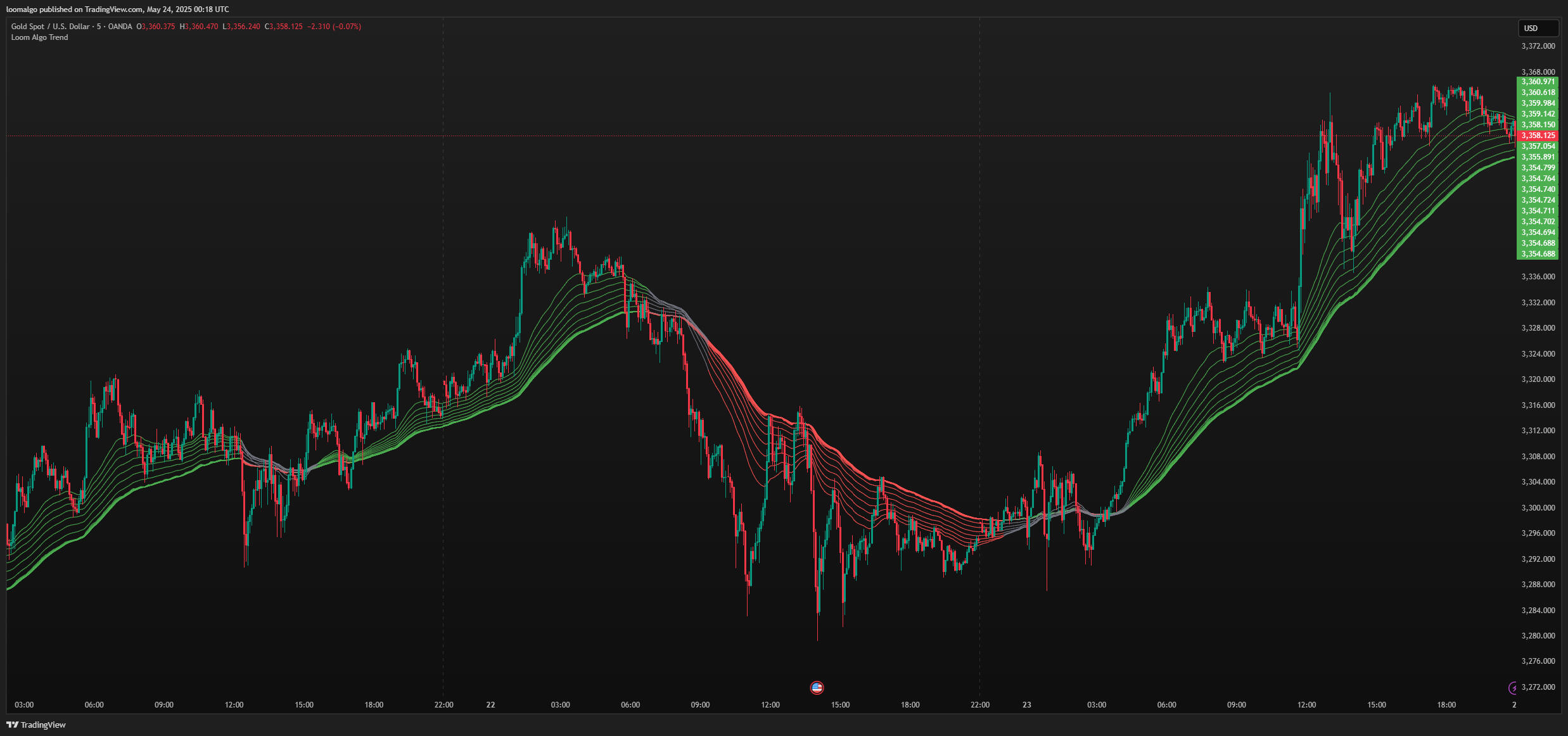Click the first 22:00 time axis label
Viewport: 1568px width, 736px height.
point(443,705)
